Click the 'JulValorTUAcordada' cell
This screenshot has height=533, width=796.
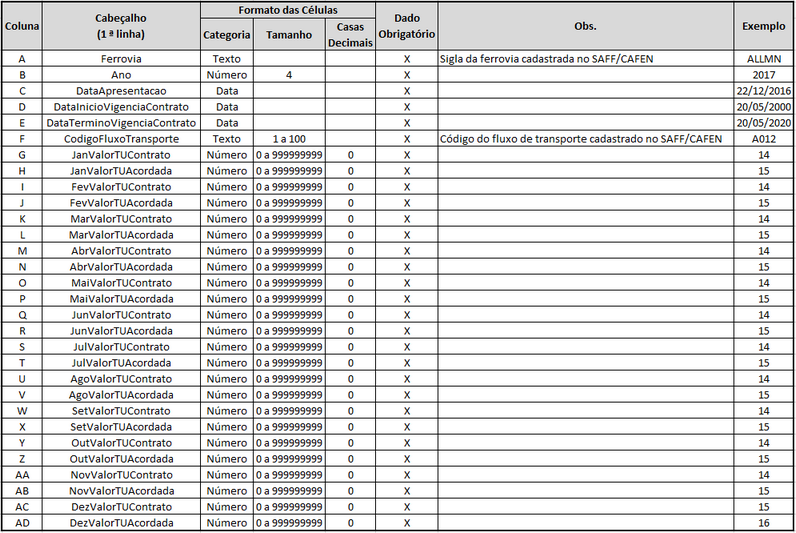[121, 363]
